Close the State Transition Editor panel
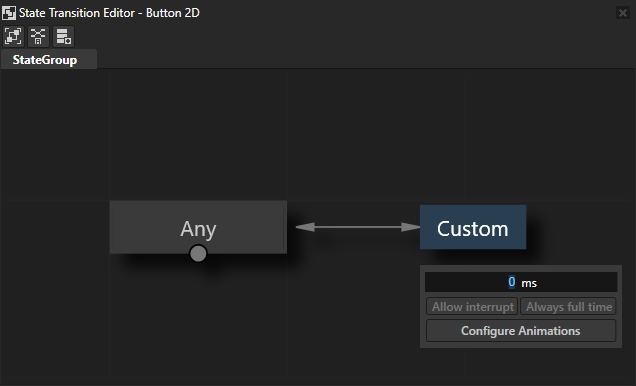 point(623,13)
